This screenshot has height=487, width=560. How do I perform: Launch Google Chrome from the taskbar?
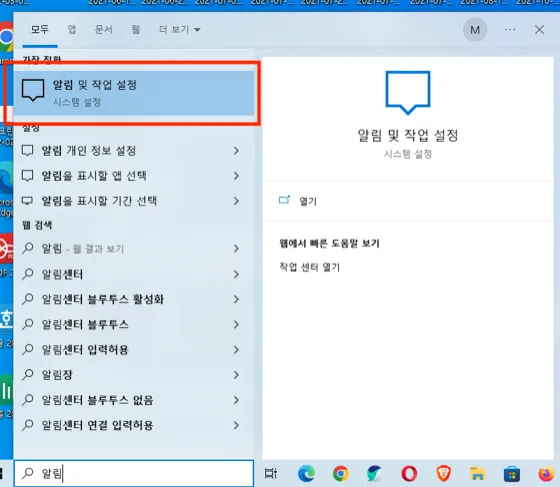(341, 474)
